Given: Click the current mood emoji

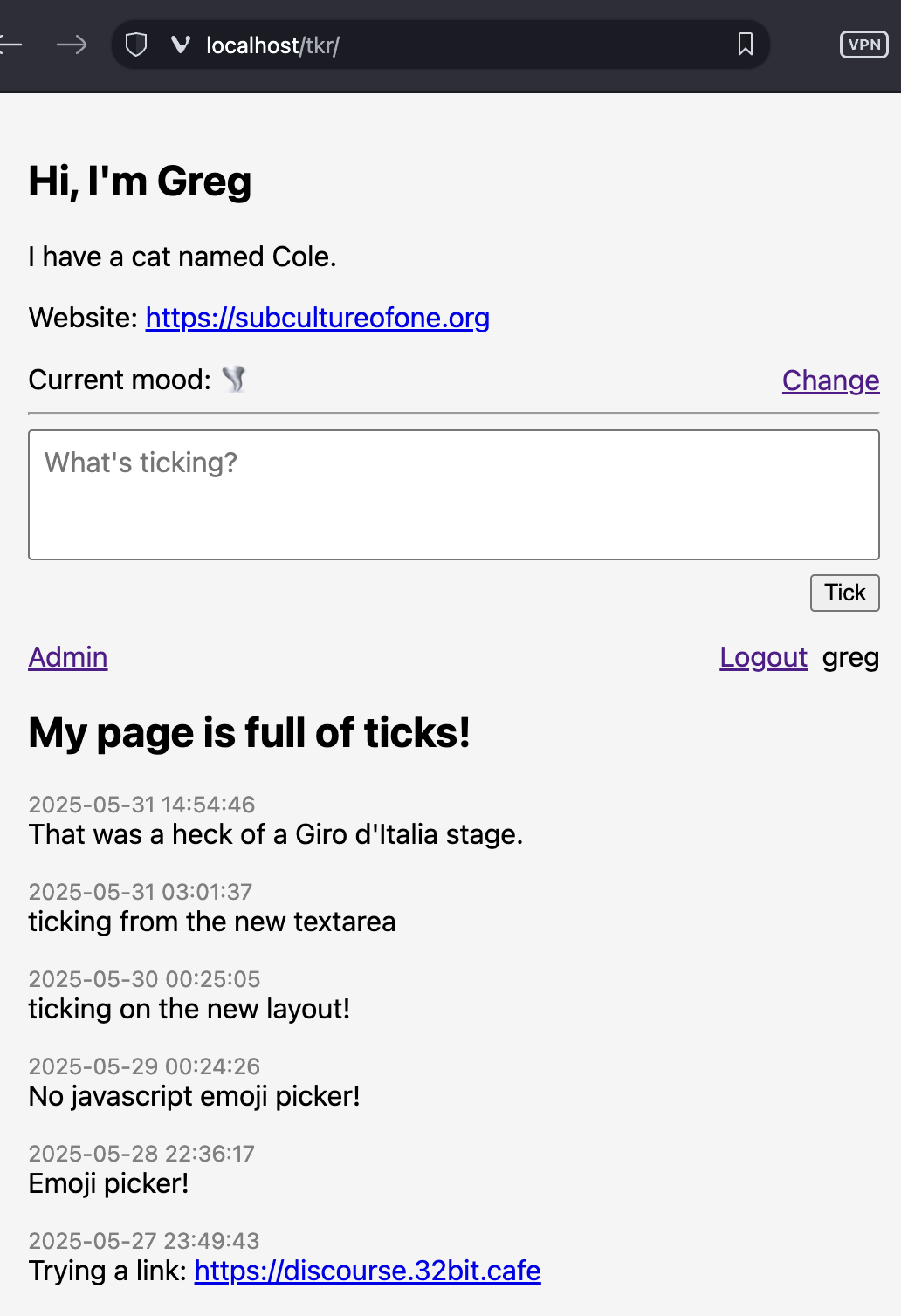Looking at the screenshot, I should [x=234, y=380].
